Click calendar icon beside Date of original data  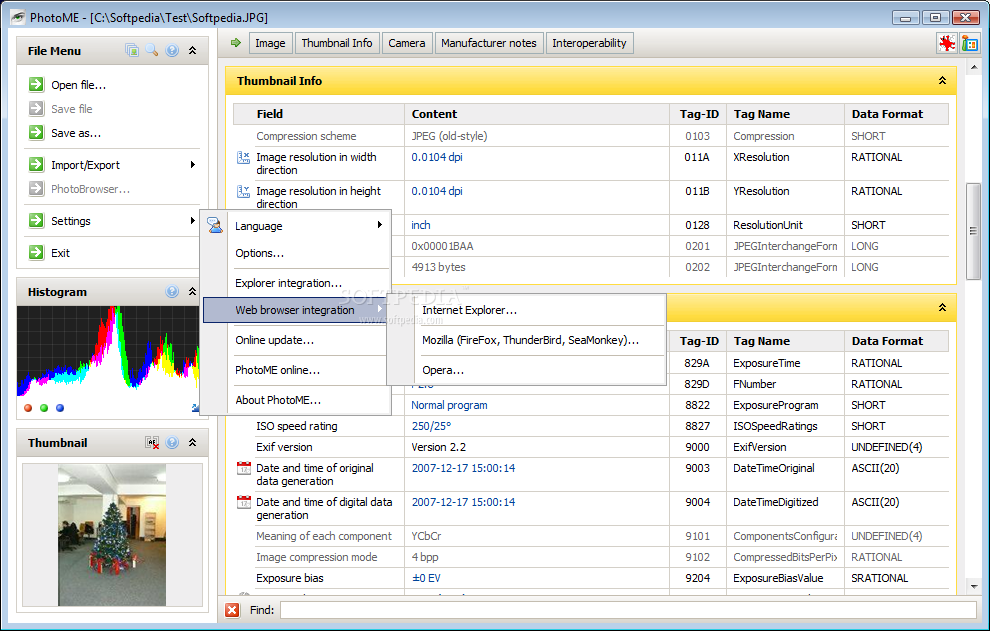(x=244, y=468)
